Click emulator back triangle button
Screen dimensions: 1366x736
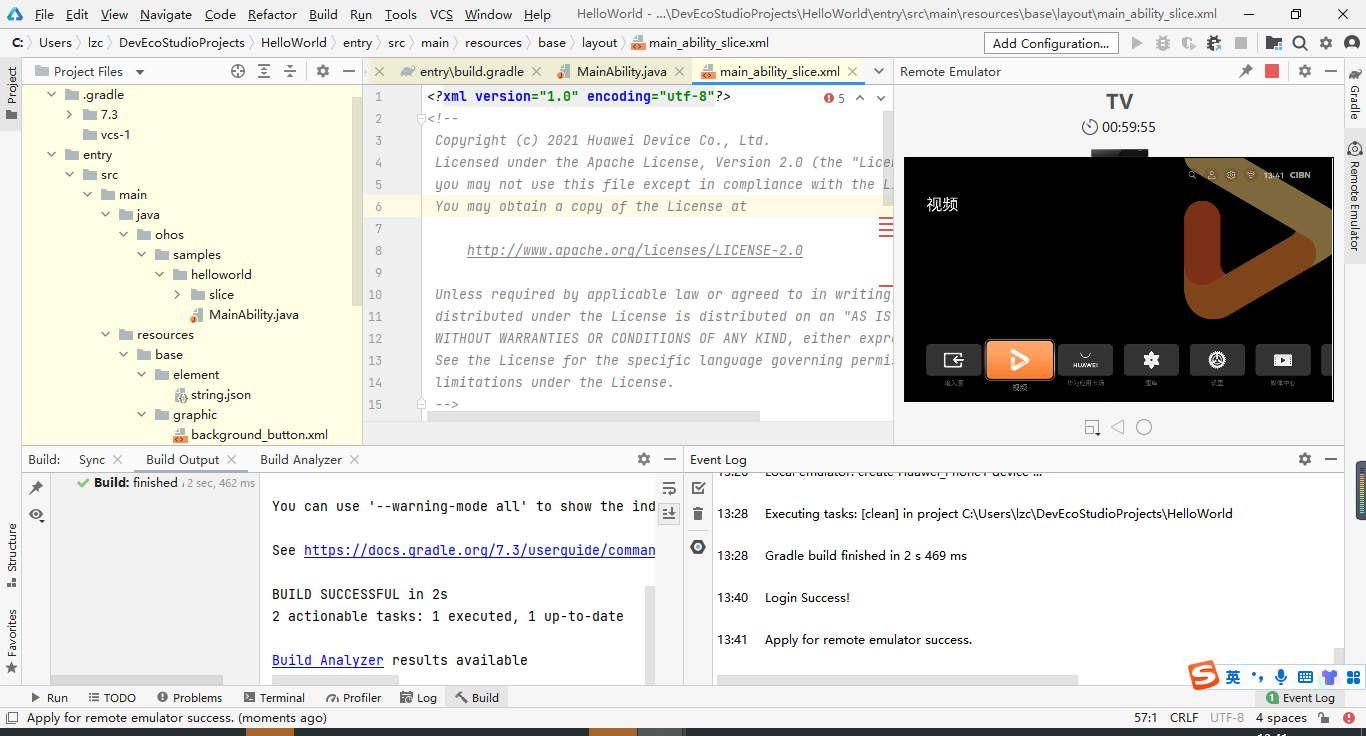point(1118,427)
